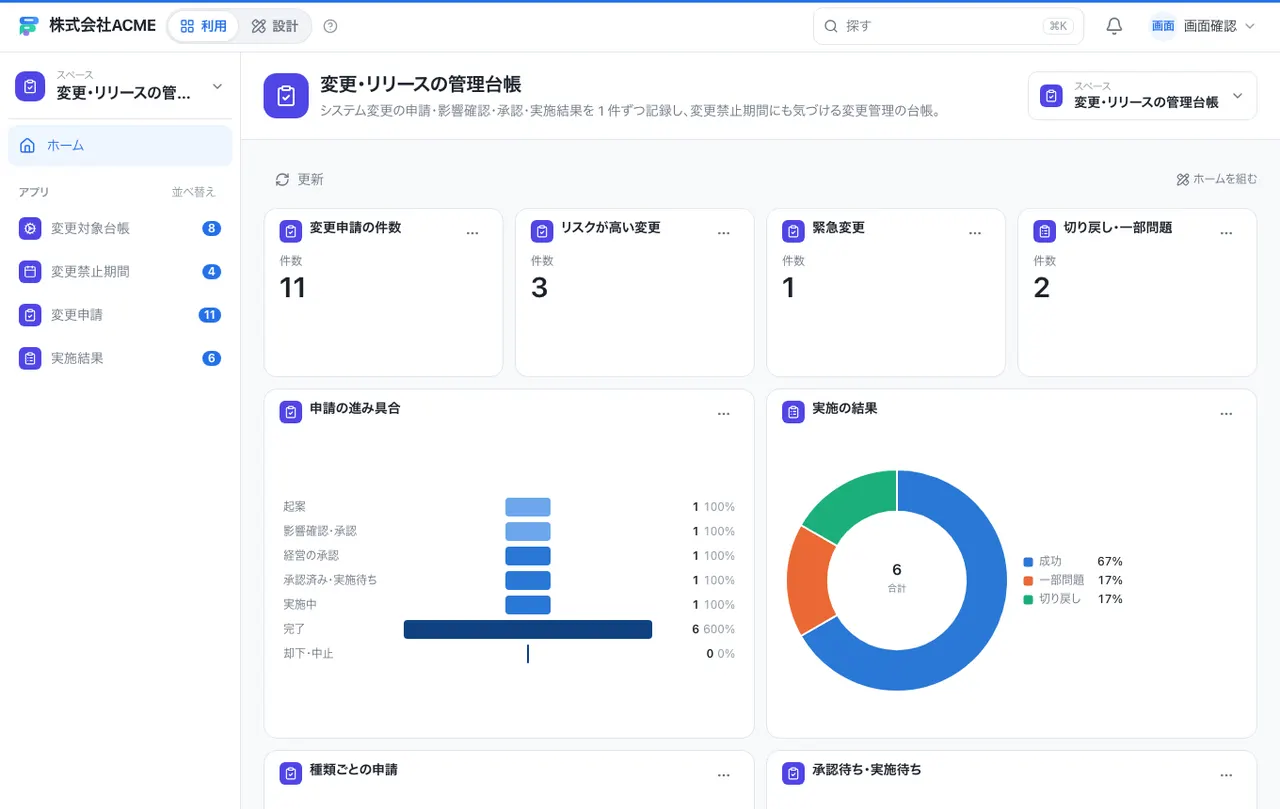
Task: Click the icon on the 切り戻し・一部問題 card
Action: 1044,231
